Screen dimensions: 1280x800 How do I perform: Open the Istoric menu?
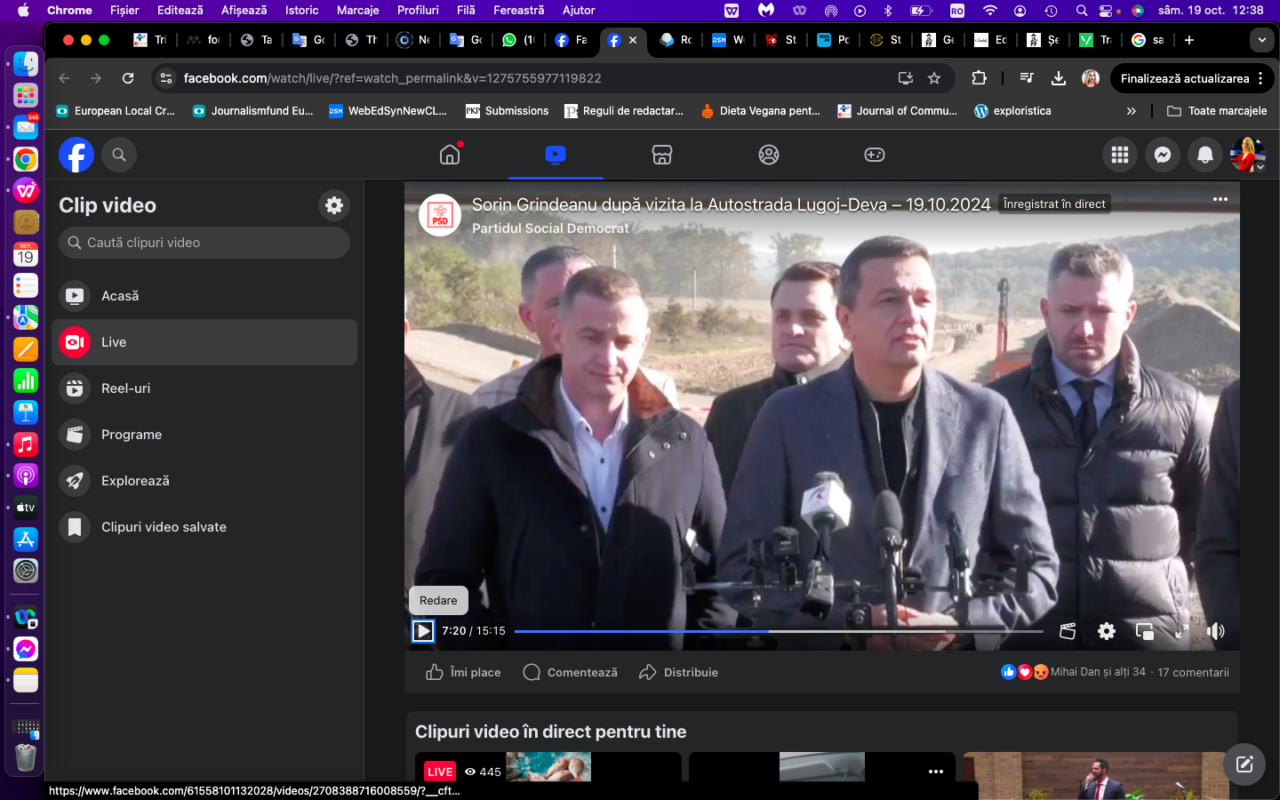(302, 10)
